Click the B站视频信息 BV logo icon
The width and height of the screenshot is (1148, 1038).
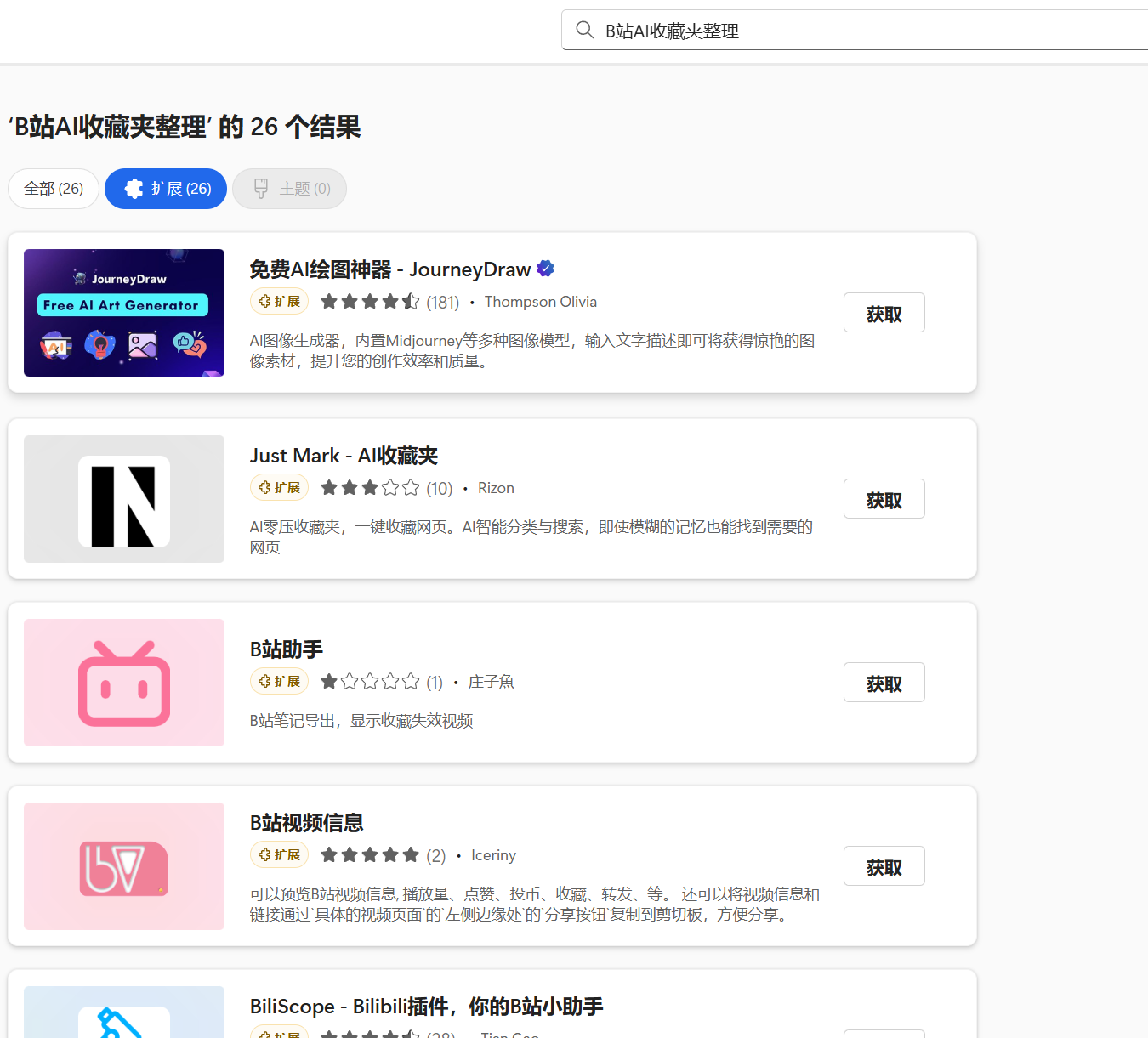coord(124,866)
